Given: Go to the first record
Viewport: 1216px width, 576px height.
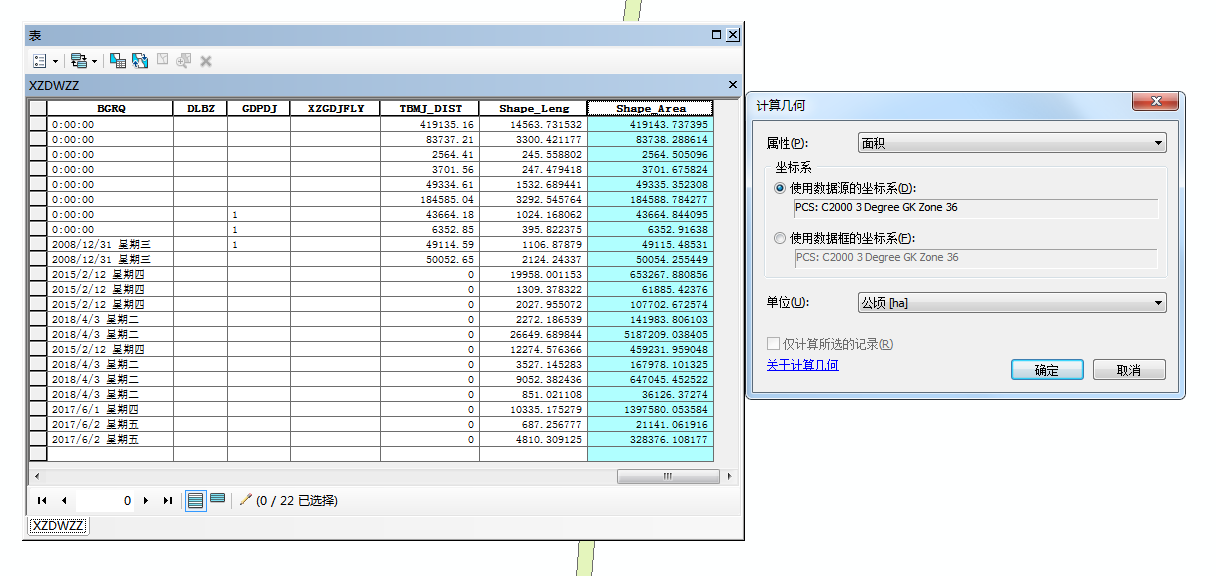Looking at the screenshot, I should (42, 500).
